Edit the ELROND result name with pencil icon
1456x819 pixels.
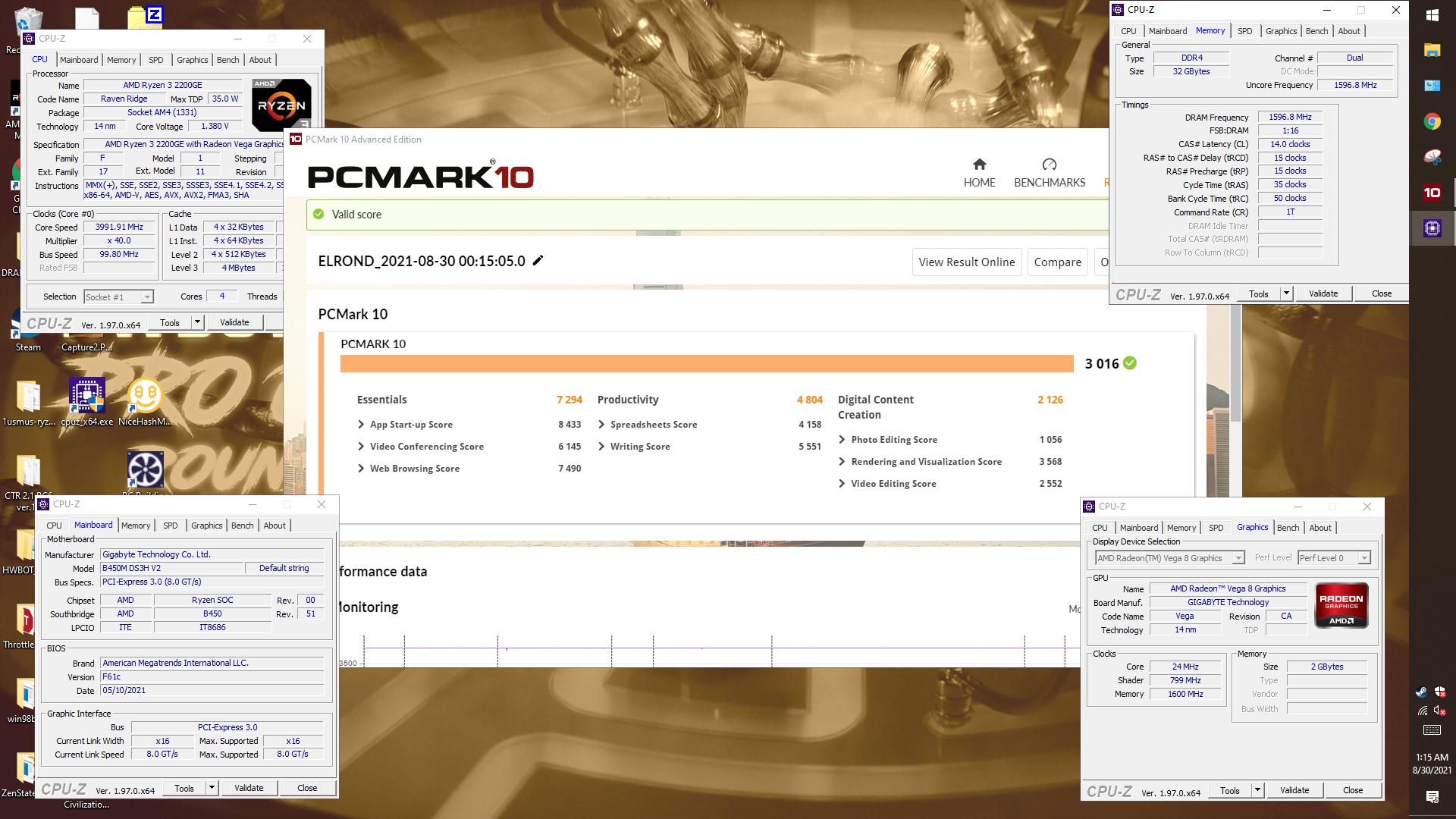coord(538,261)
